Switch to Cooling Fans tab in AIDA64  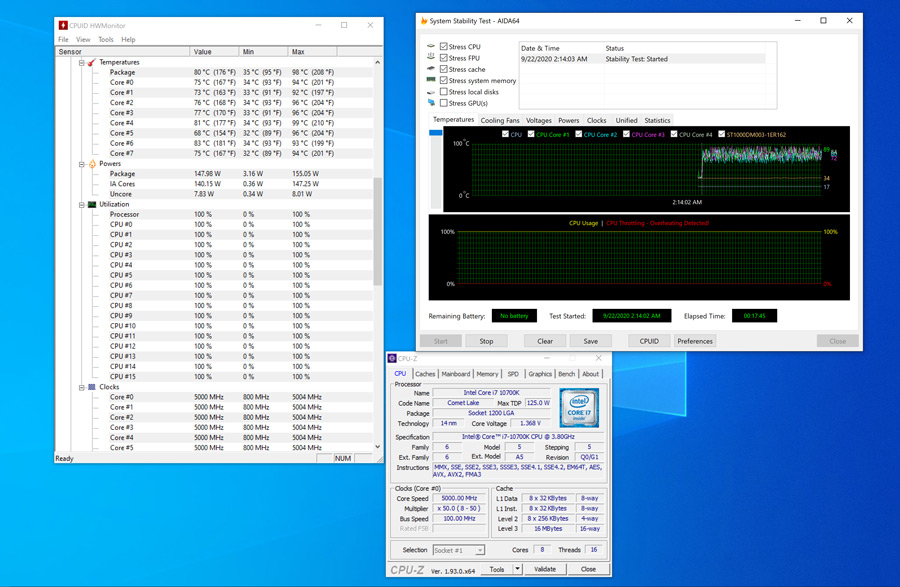point(500,120)
